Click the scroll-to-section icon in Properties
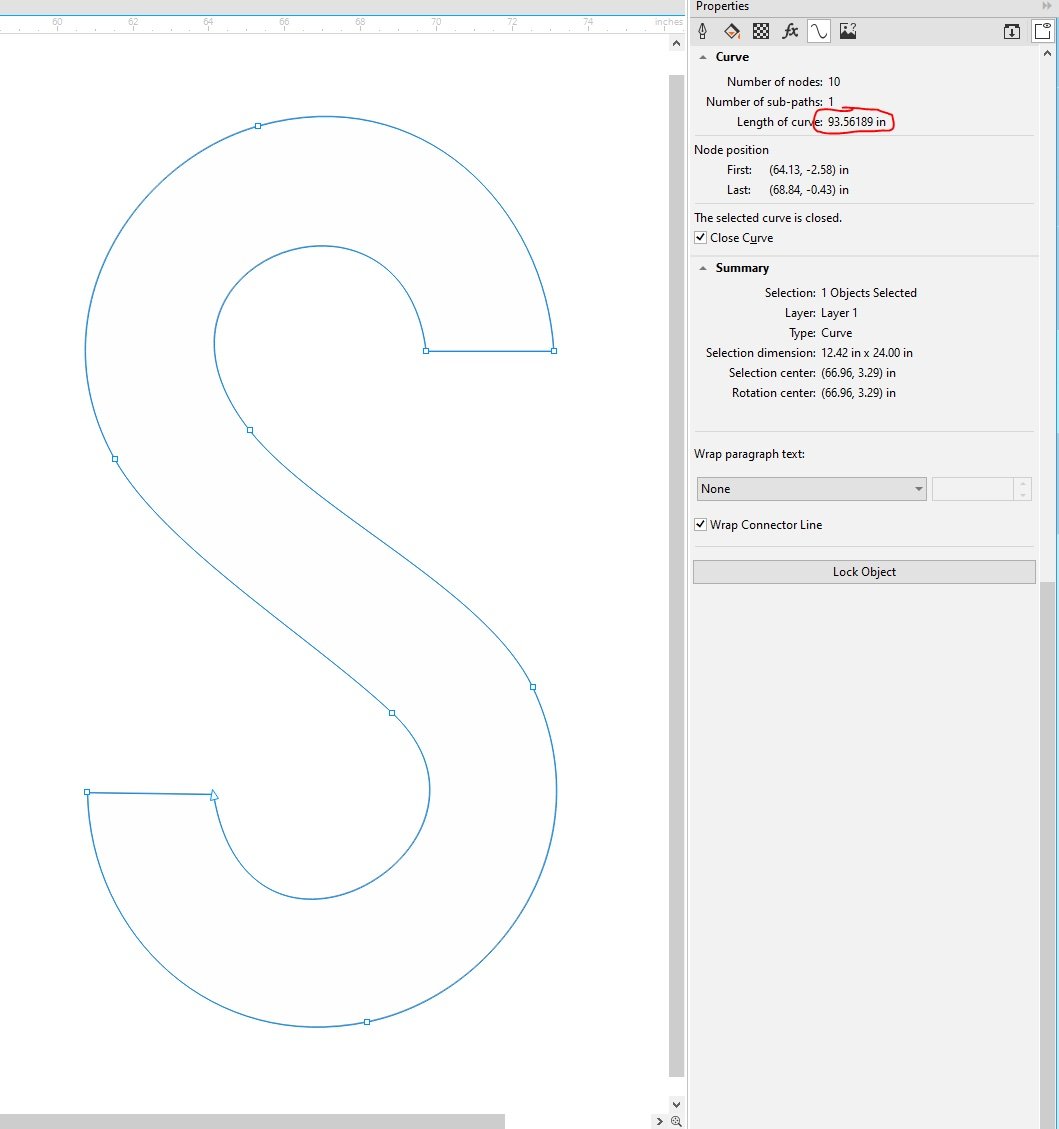The height and width of the screenshot is (1129, 1059). pyautogui.click(x=1011, y=31)
